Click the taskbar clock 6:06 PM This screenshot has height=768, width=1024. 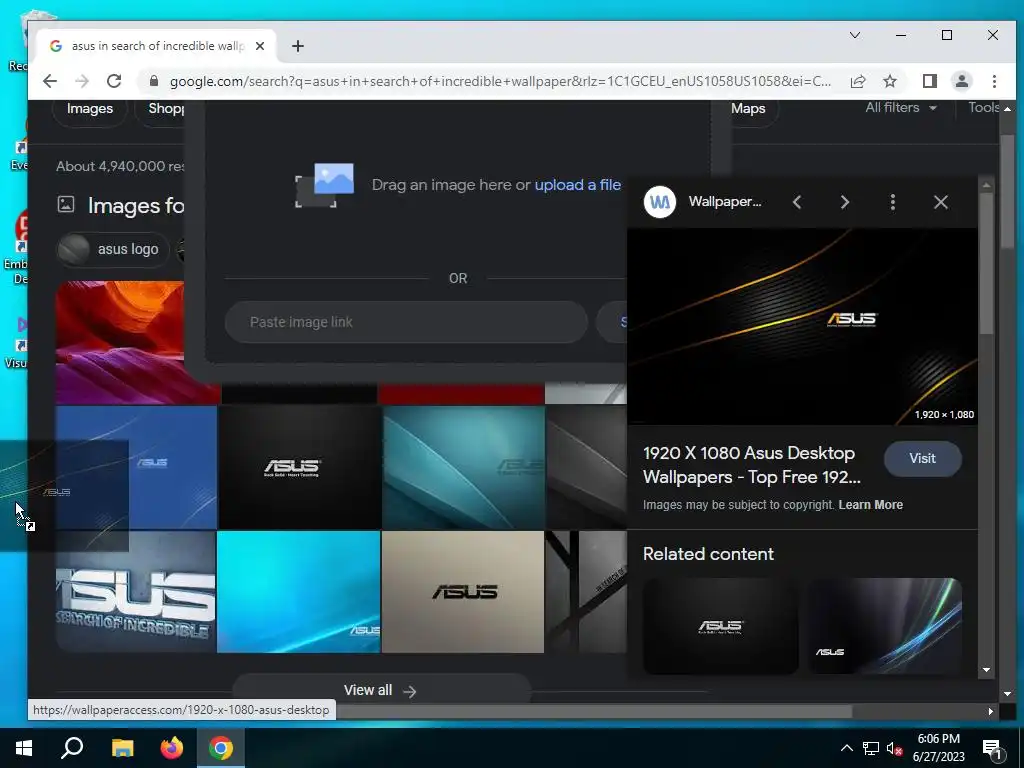click(x=938, y=739)
